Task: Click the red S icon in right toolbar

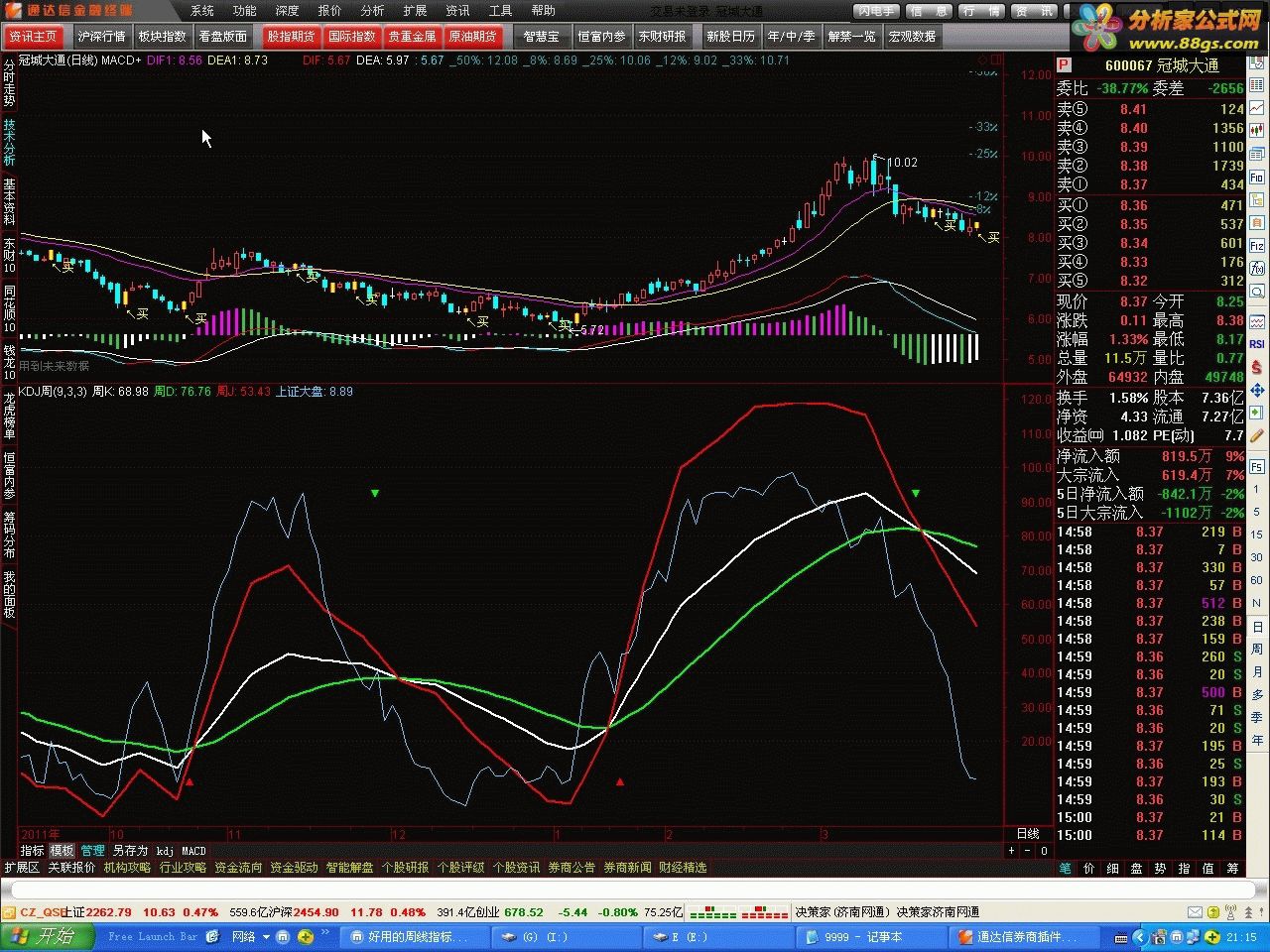Action: click(x=1257, y=367)
